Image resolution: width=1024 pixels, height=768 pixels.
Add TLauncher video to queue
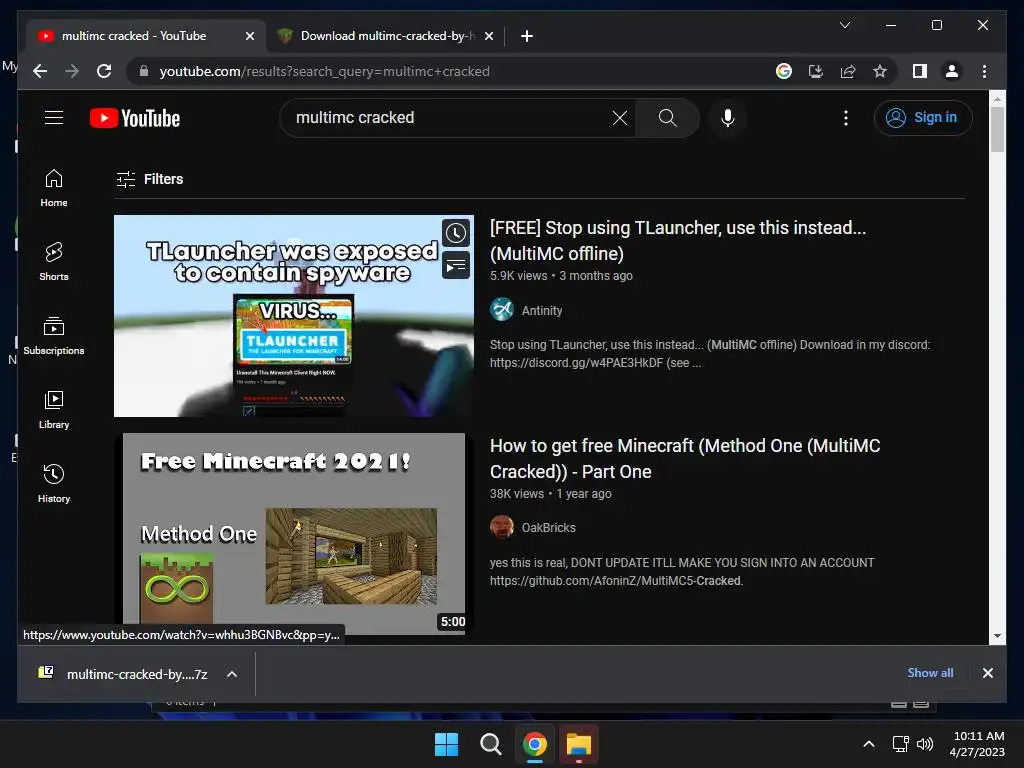456,266
